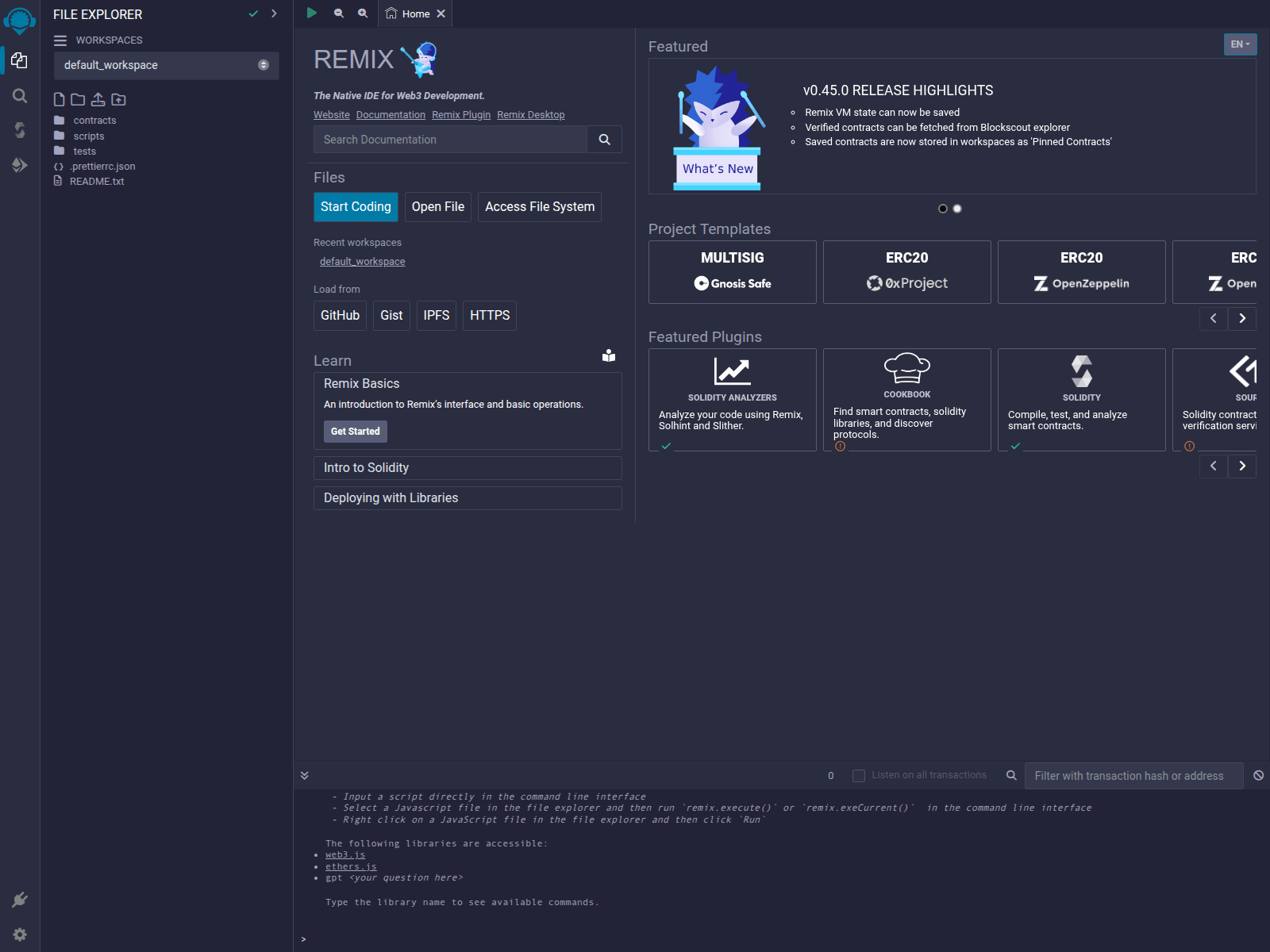Create a new folder in the workspace
1270x952 pixels.
pyautogui.click(x=77, y=99)
